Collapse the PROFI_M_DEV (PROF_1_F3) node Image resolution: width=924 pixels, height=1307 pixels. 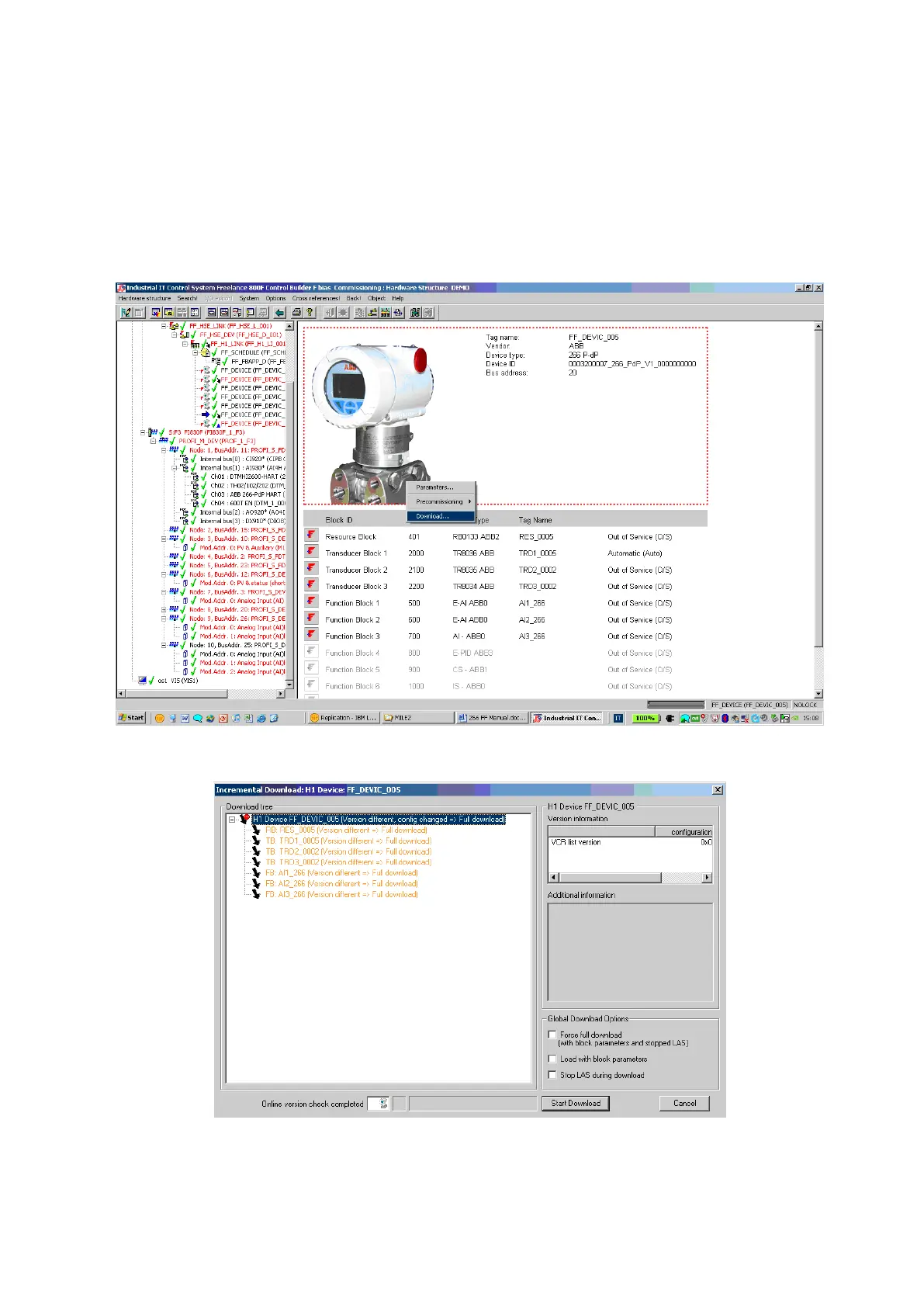point(154,441)
